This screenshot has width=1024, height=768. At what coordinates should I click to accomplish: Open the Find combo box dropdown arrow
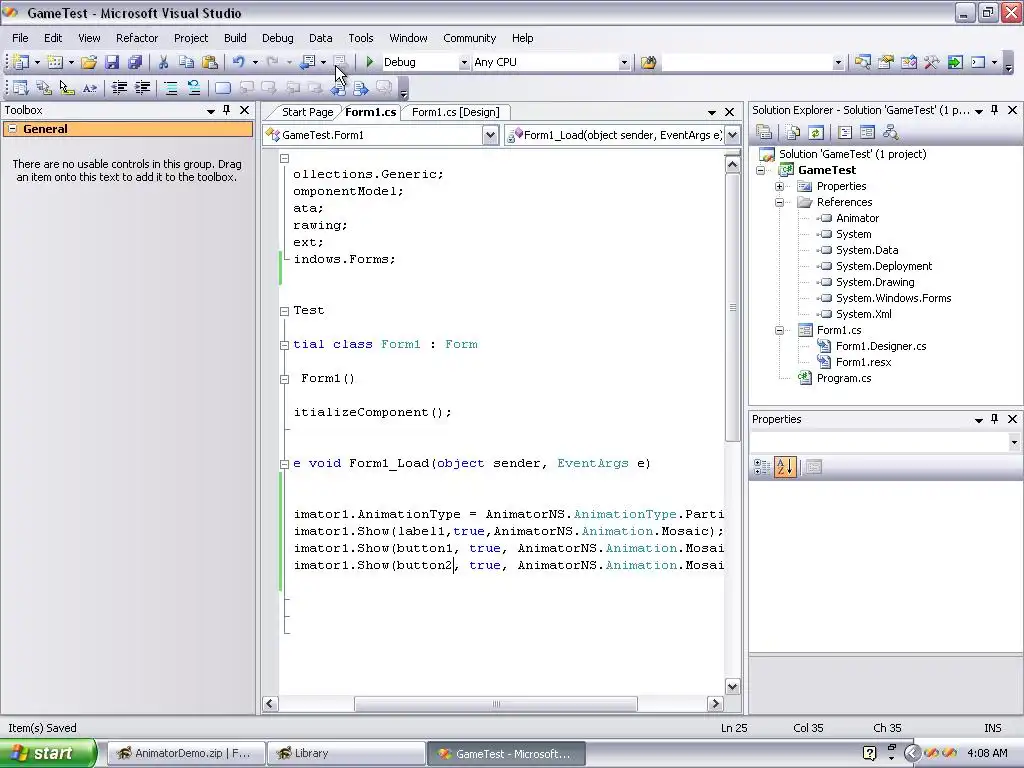838,63
